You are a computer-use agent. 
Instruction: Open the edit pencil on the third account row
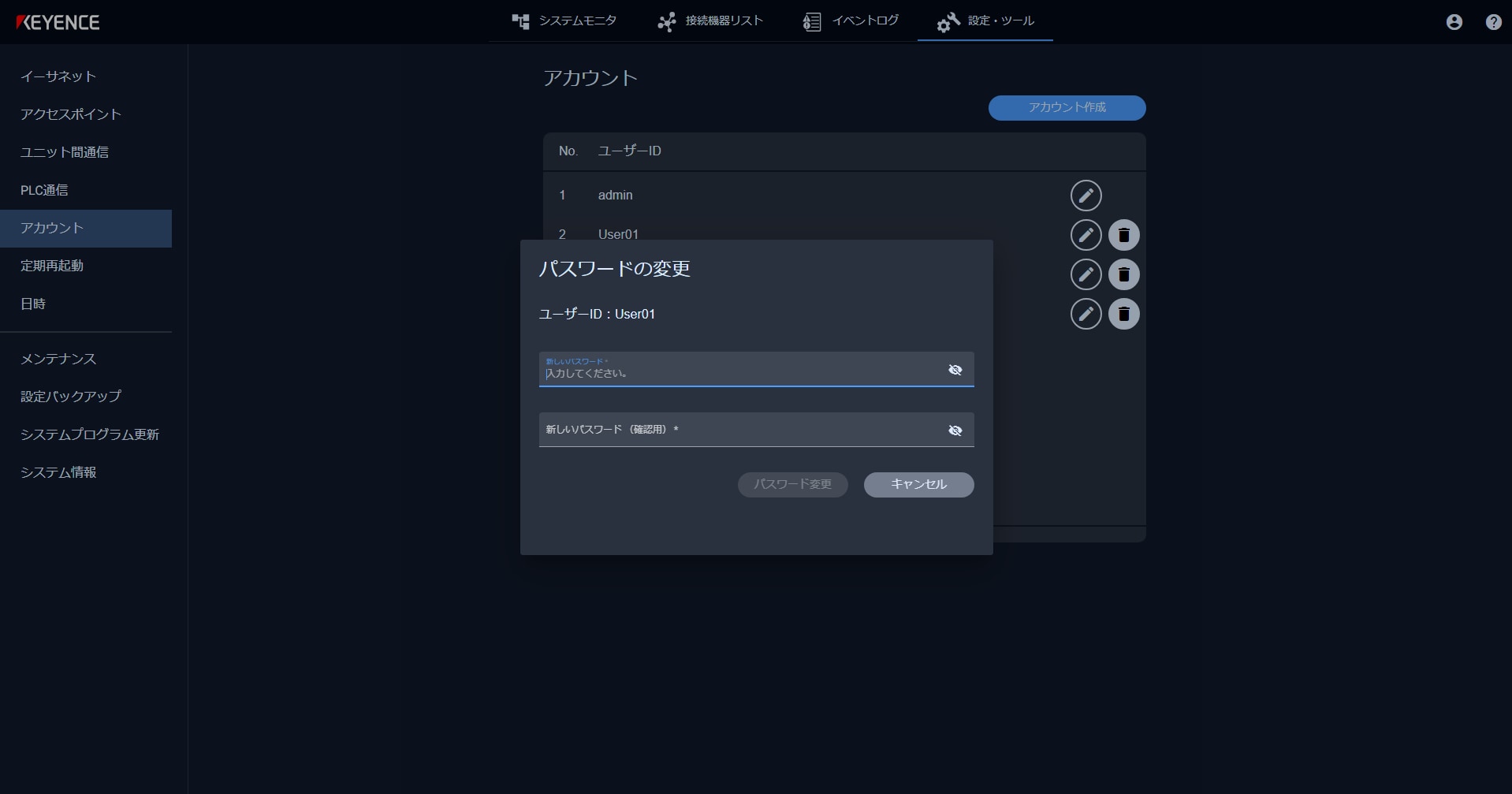[x=1086, y=274]
